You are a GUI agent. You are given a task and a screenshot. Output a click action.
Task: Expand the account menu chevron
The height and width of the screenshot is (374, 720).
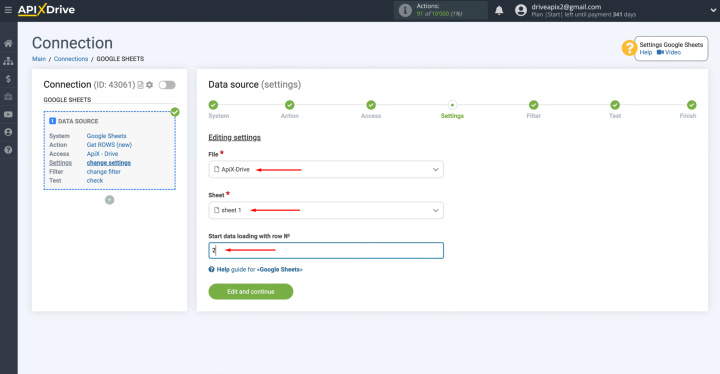click(713, 10)
